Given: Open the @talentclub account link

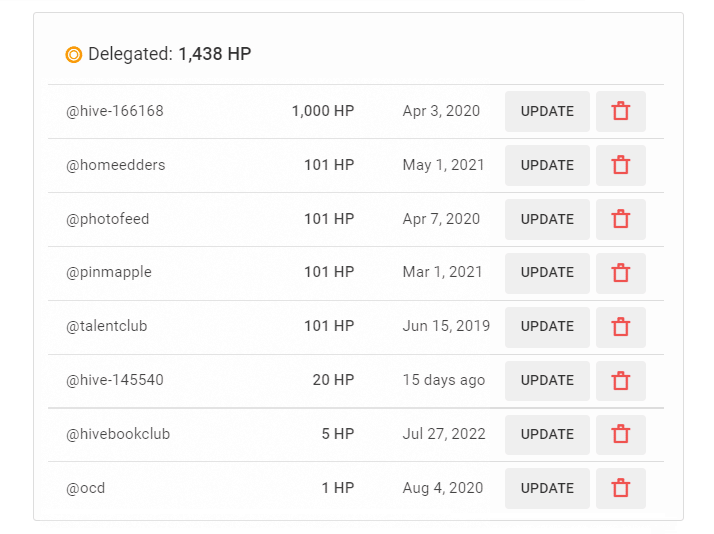Looking at the screenshot, I should [107, 326].
